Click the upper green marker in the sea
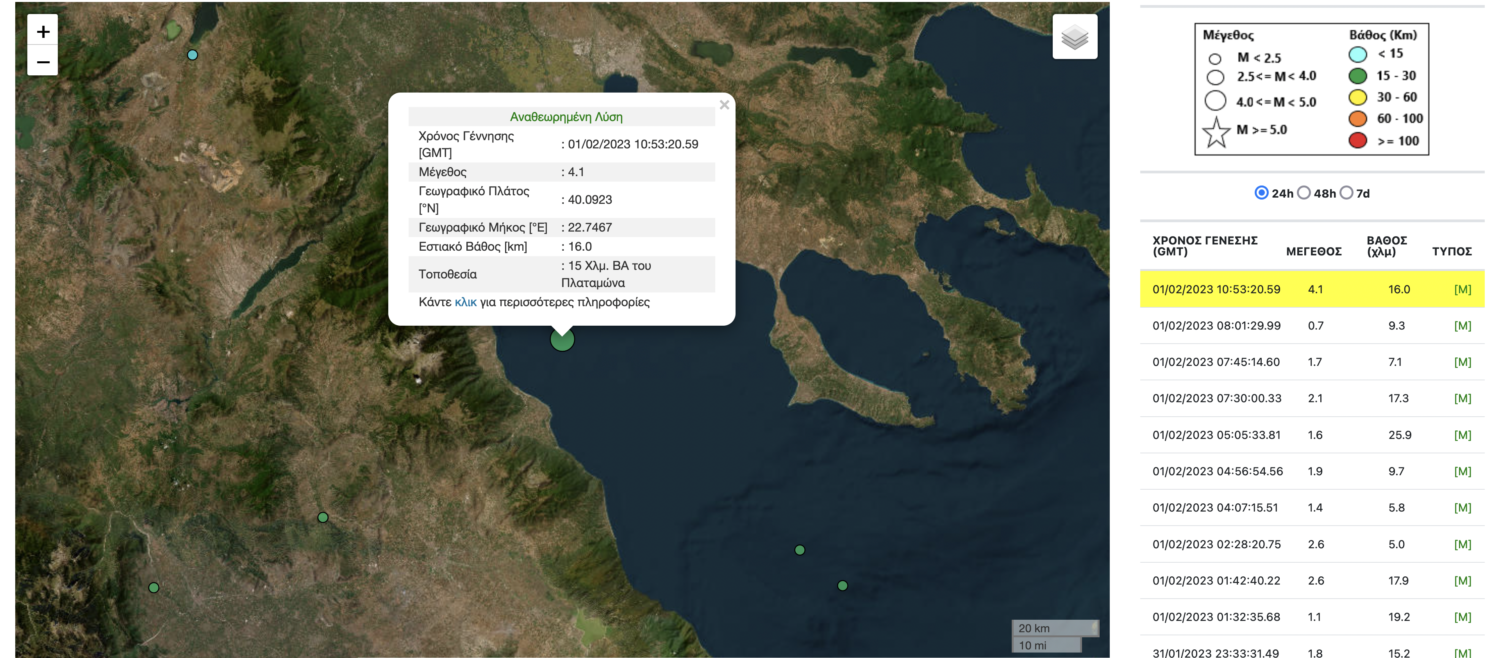Viewport: 1500px width, 658px height. (800, 550)
